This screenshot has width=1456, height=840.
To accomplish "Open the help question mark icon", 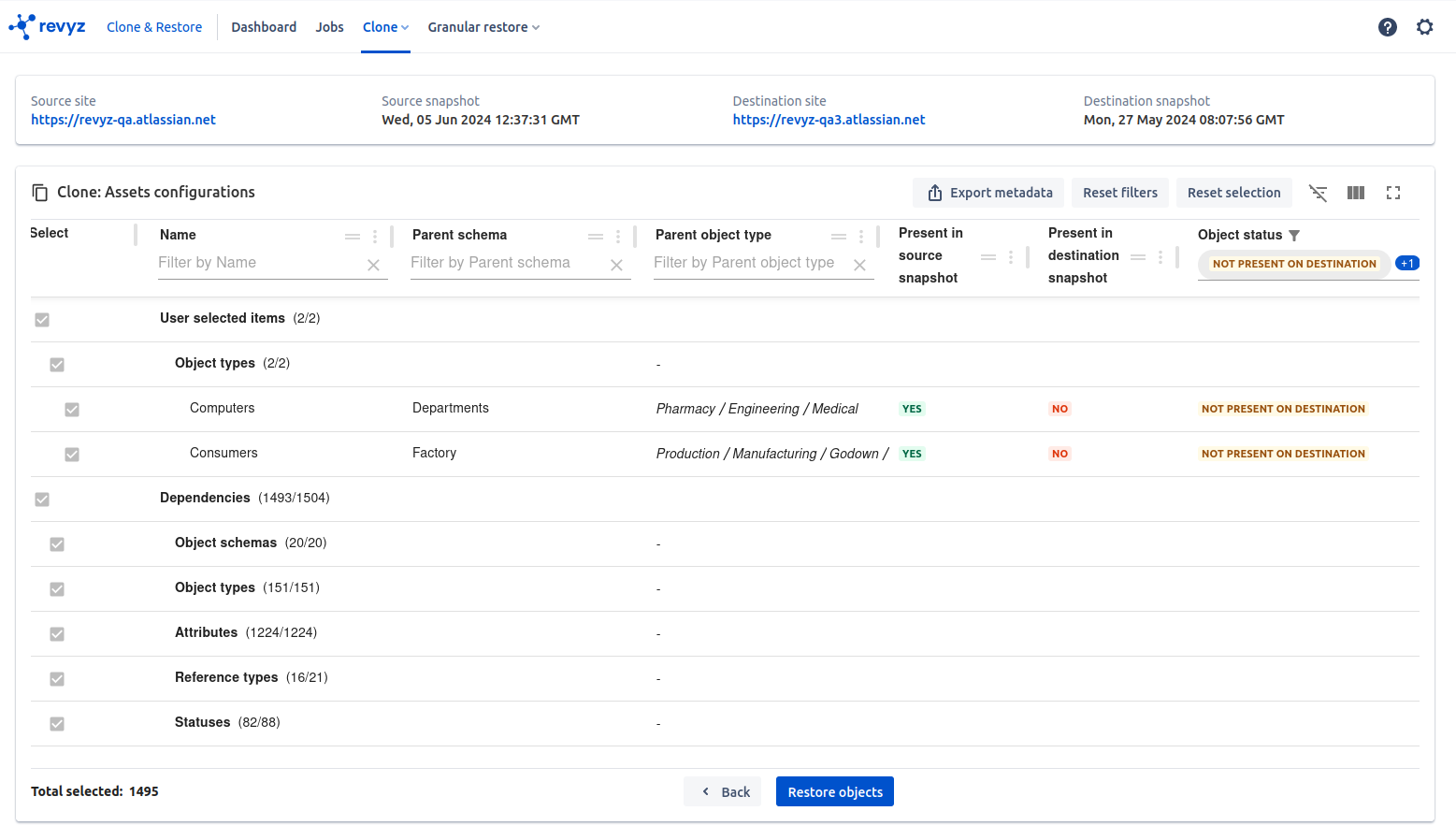I will [x=1388, y=27].
